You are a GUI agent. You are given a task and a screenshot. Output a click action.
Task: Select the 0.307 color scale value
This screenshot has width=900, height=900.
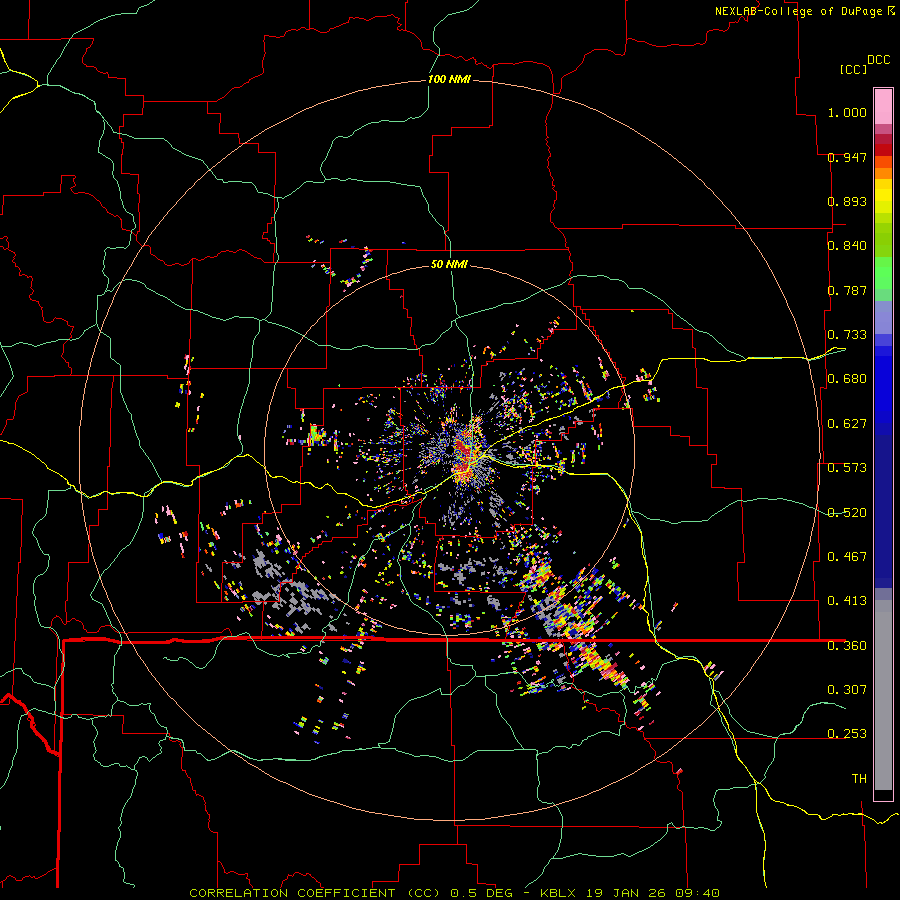click(x=847, y=690)
